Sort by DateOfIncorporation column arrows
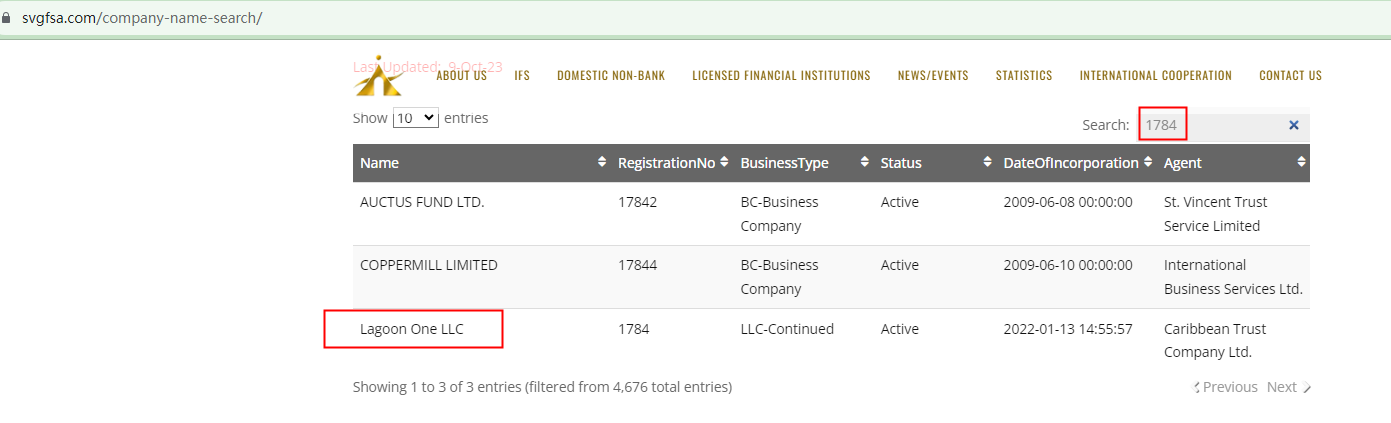 (1148, 162)
